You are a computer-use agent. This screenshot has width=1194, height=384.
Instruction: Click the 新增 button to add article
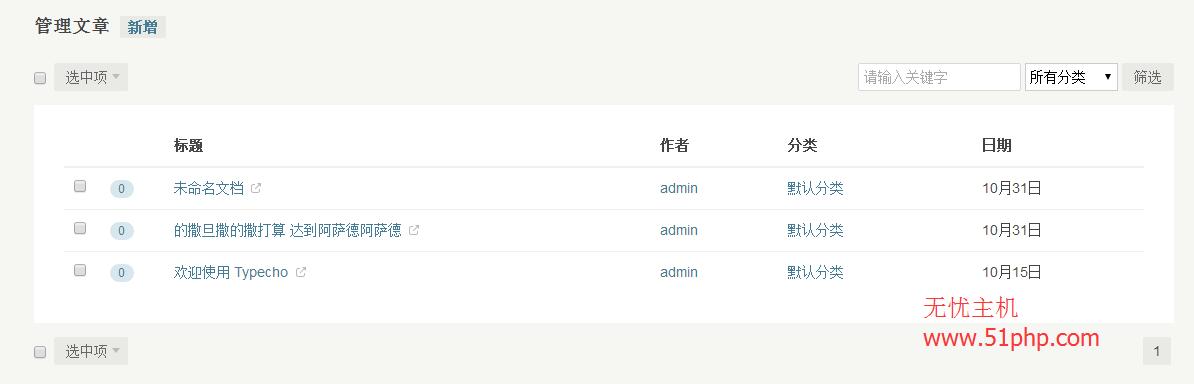[142, 27]
